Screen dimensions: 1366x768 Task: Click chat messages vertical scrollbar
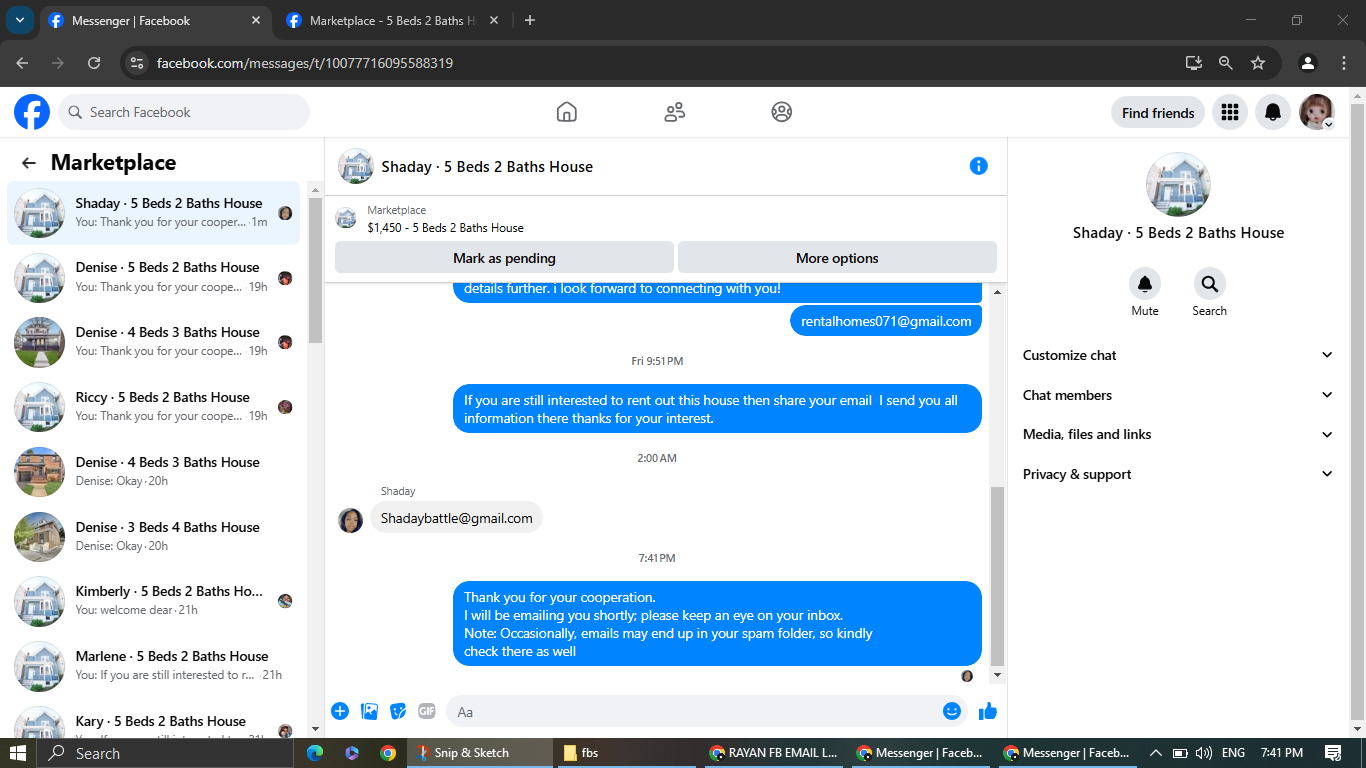tap(997, 576)
